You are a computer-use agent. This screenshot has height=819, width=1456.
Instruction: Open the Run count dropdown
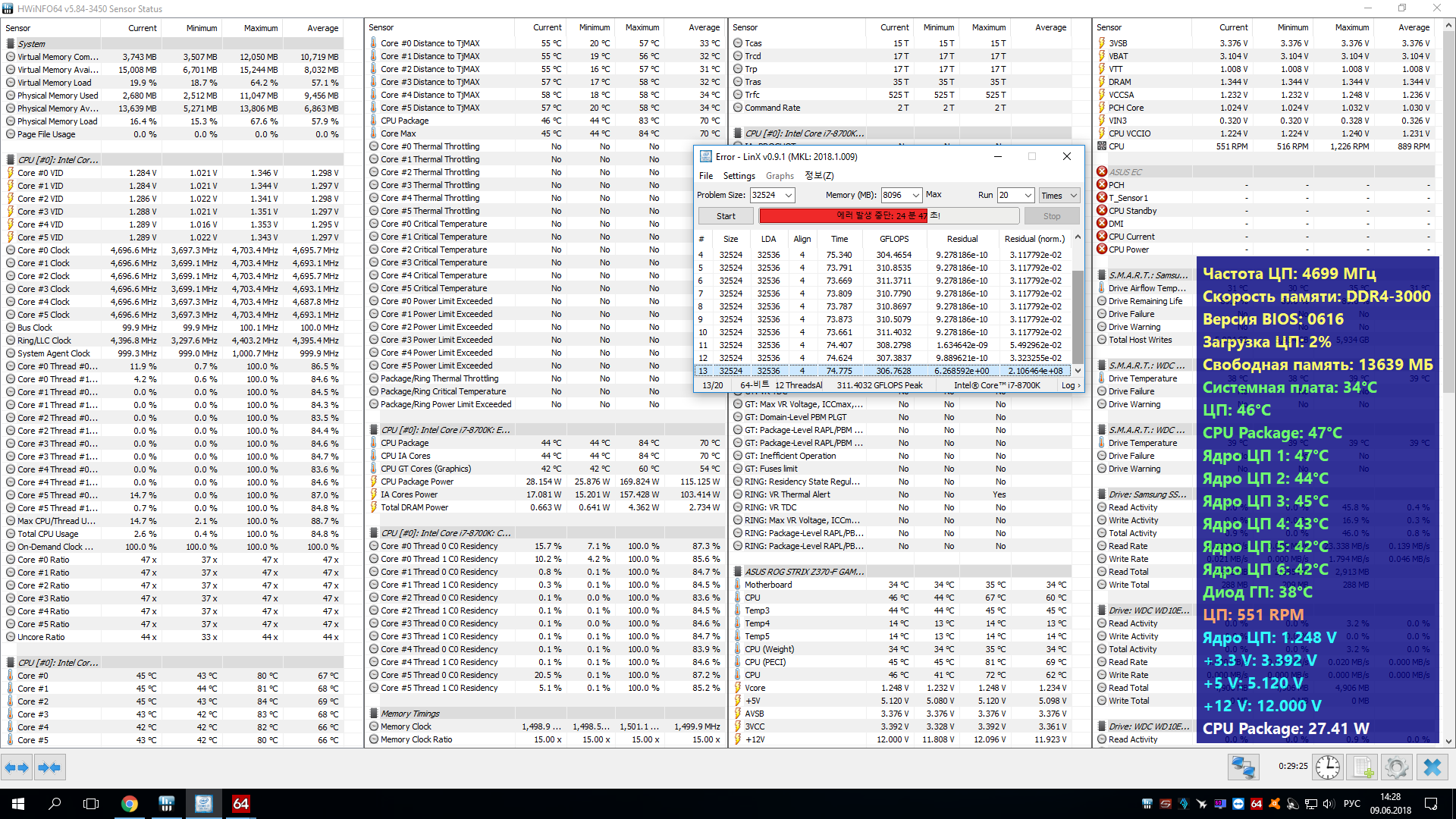pos(1028,196)
